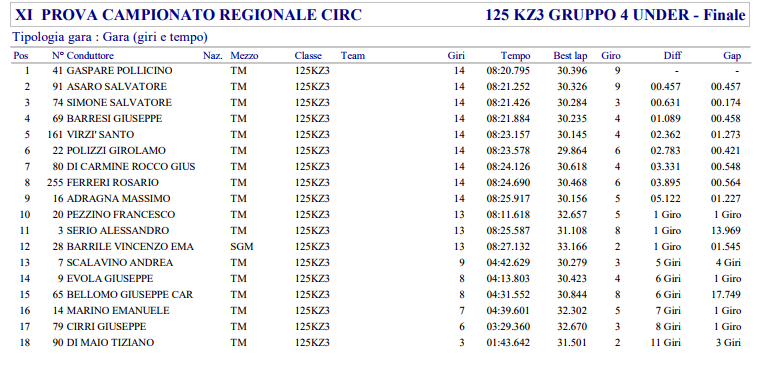The width and height of the screenshot is (761, 376).
Task: Select driver name 'SIMONE SALVATORE'
Action: tap(119, 103)
